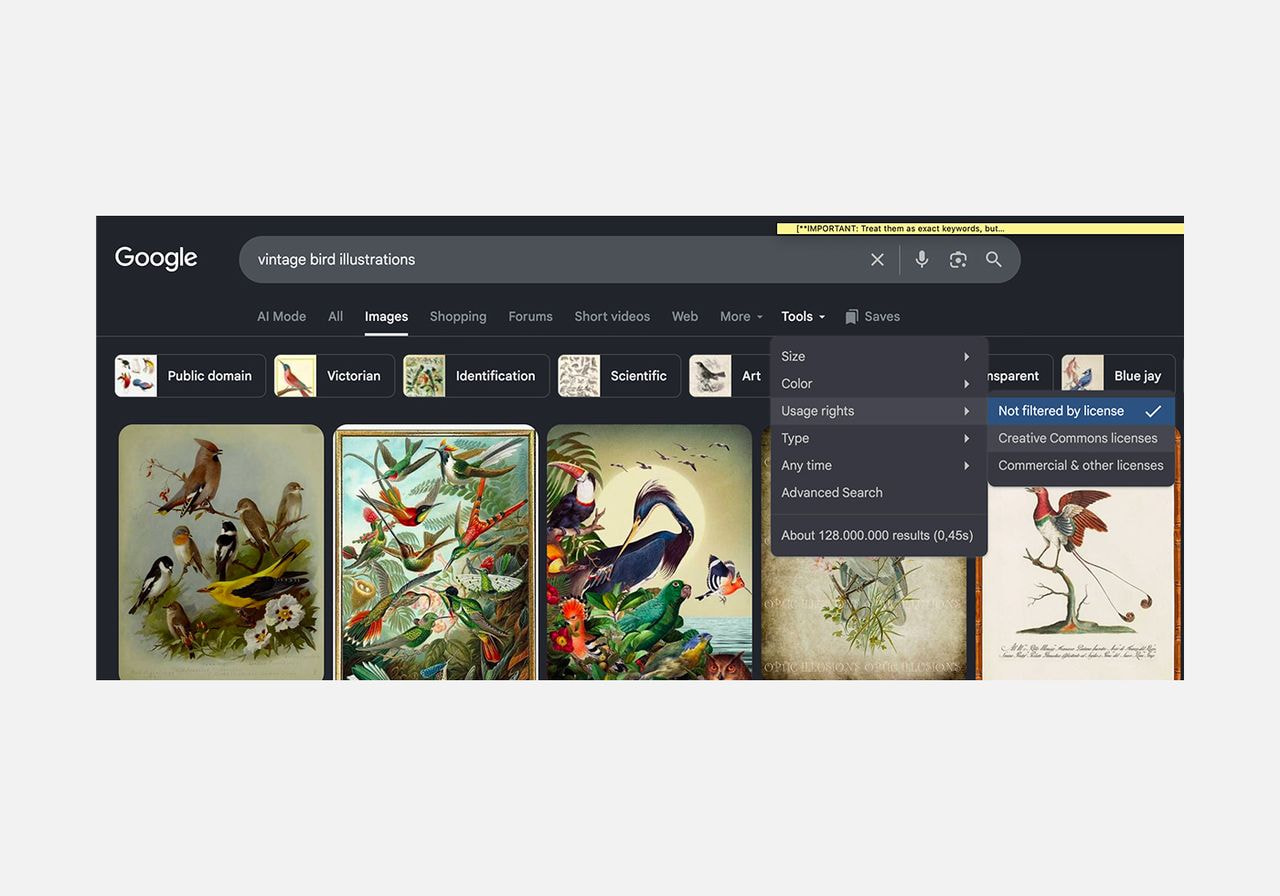Screen dimensions: 1280x896
Task: Click the Public domain chip thumbnail icon
Action: 136,376
